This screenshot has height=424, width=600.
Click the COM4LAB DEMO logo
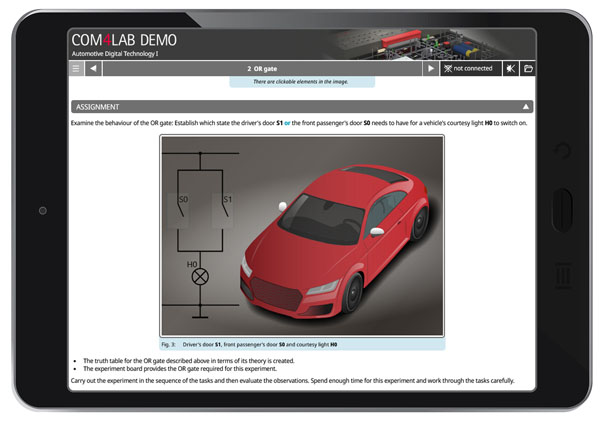[124, 40]
